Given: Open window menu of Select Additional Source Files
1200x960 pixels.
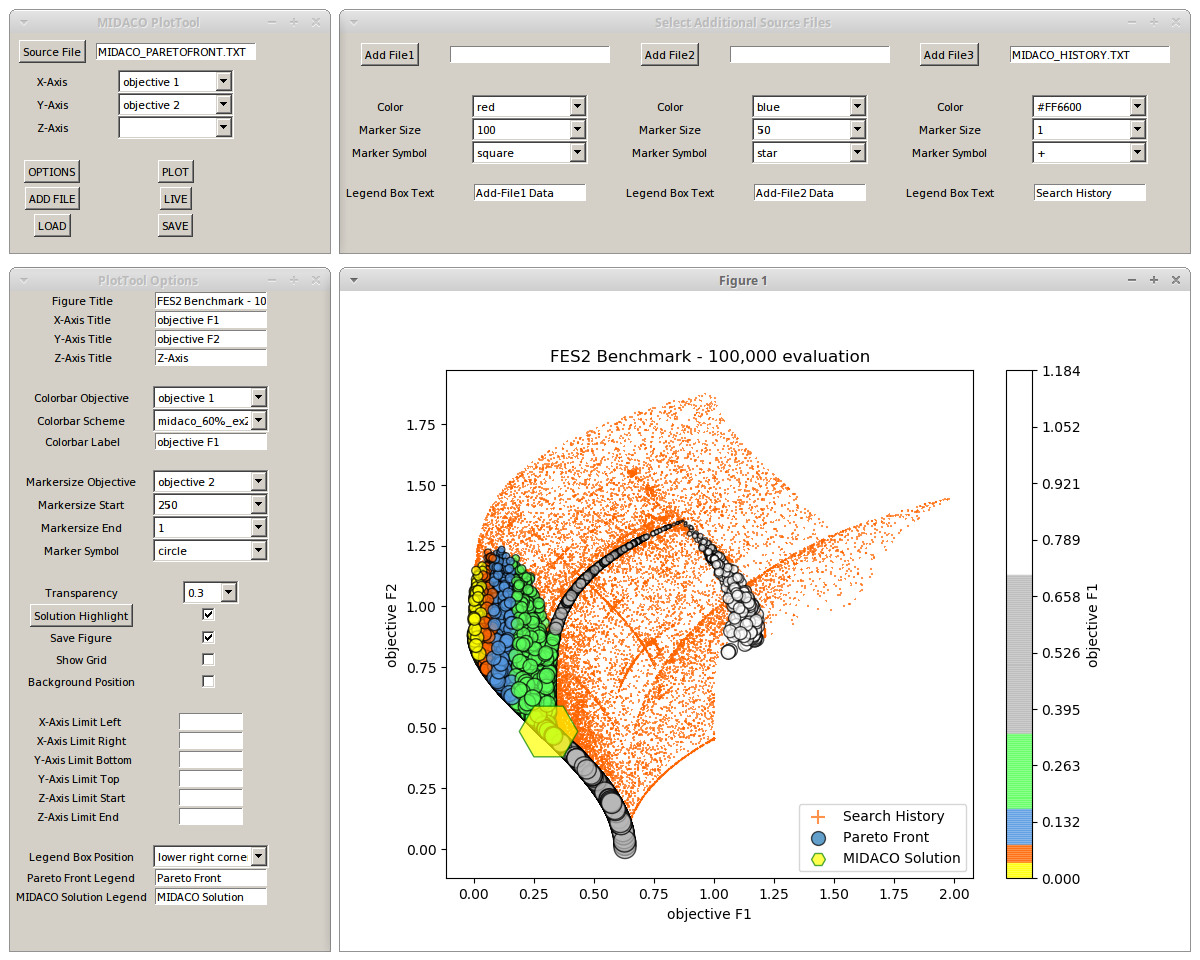Looking at the screenshot, I should click(x=354, y=22).
